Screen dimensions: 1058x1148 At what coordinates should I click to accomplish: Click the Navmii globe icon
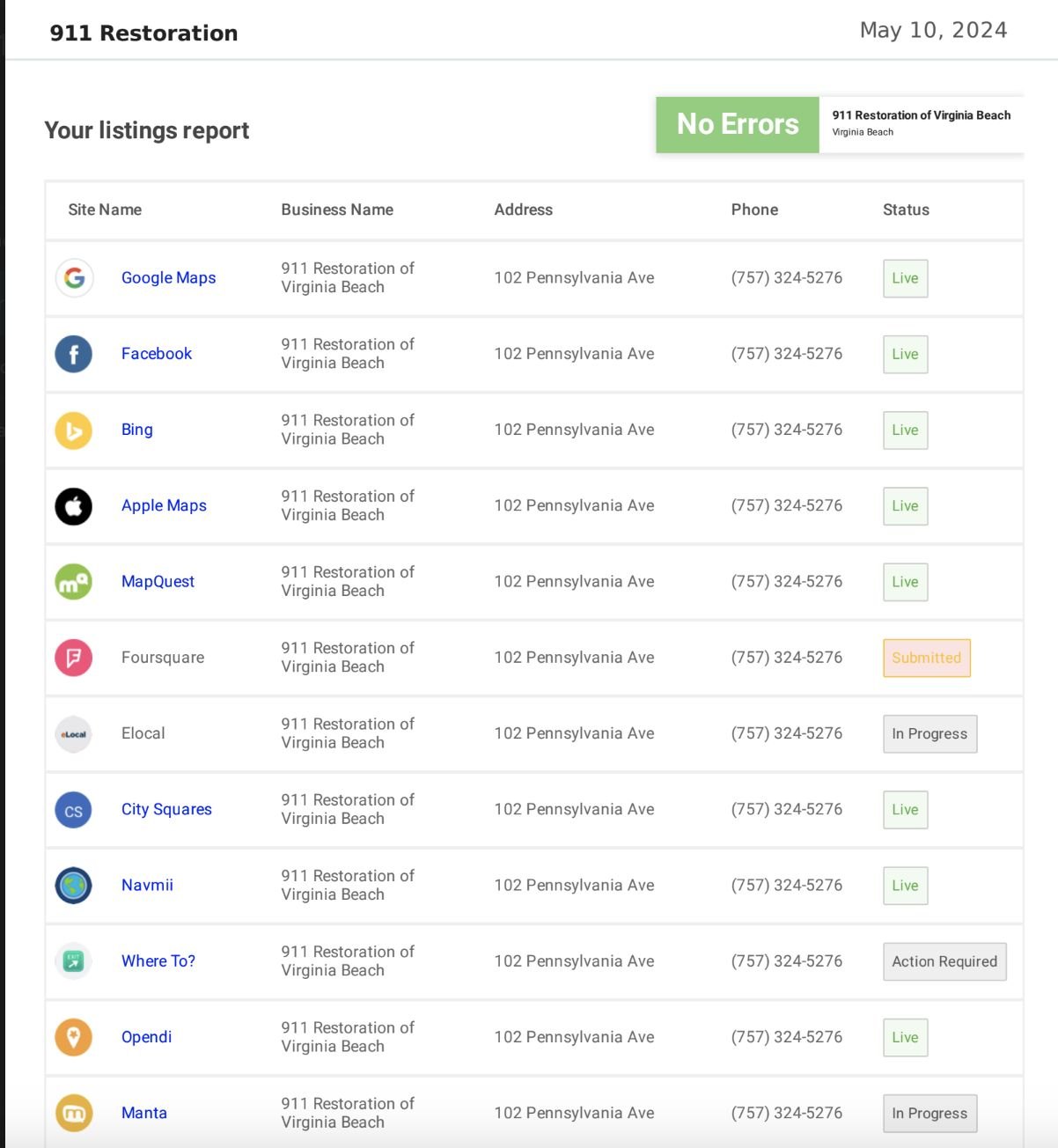[x=74, y=886]
